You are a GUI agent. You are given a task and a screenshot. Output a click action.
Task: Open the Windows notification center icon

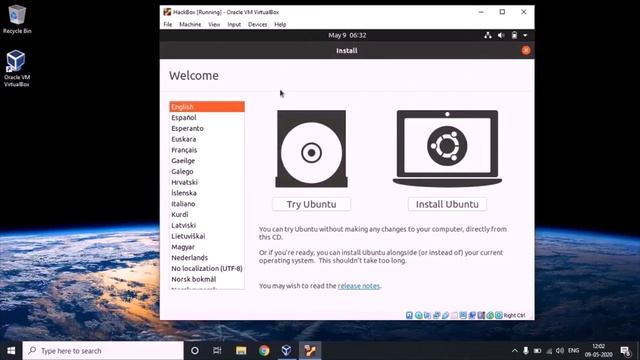(625, 351)
